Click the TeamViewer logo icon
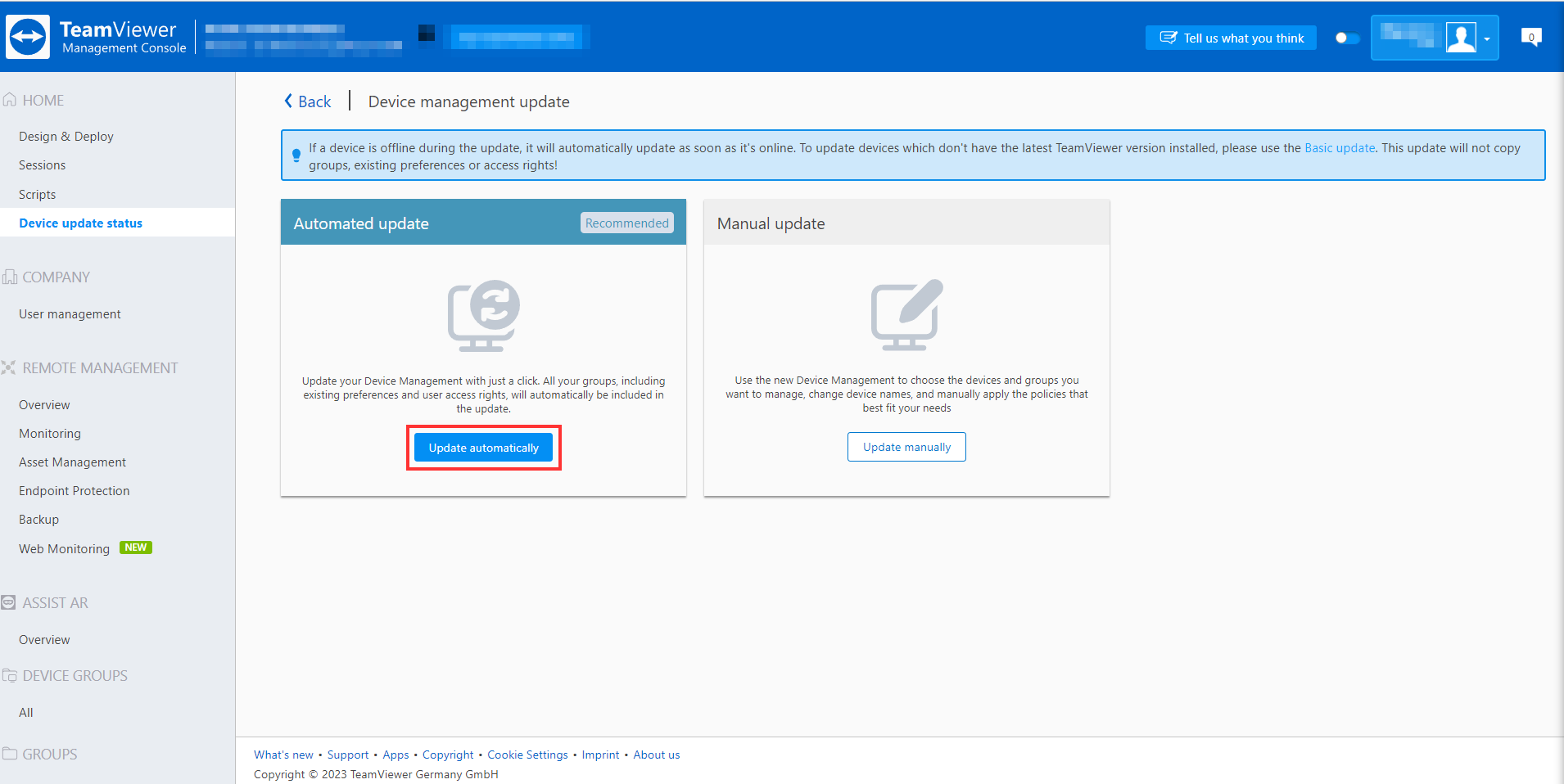Screen dimensions: 1564x784 pyautogui.click(x=27, y=36)
